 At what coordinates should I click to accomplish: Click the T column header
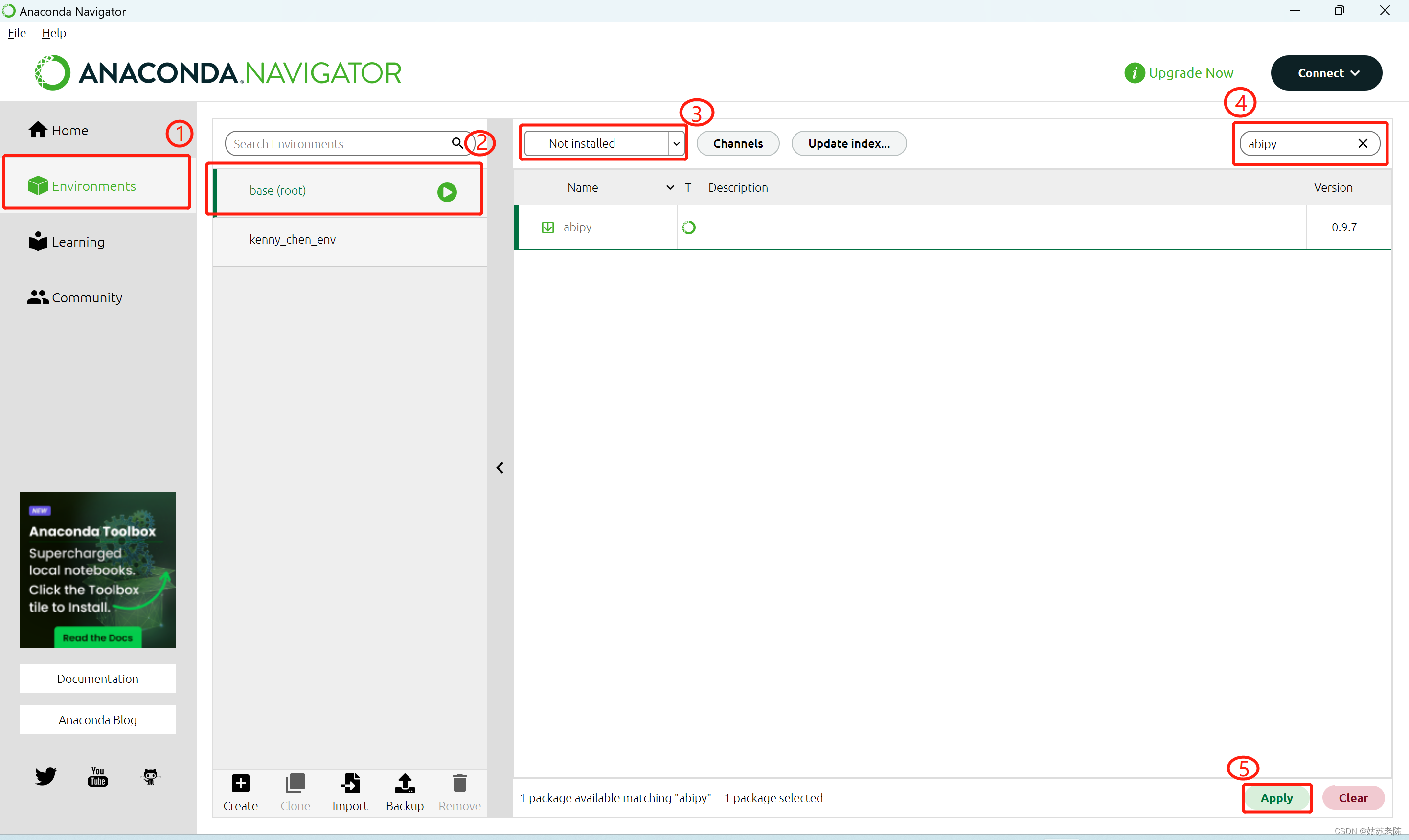coord(688,187)
